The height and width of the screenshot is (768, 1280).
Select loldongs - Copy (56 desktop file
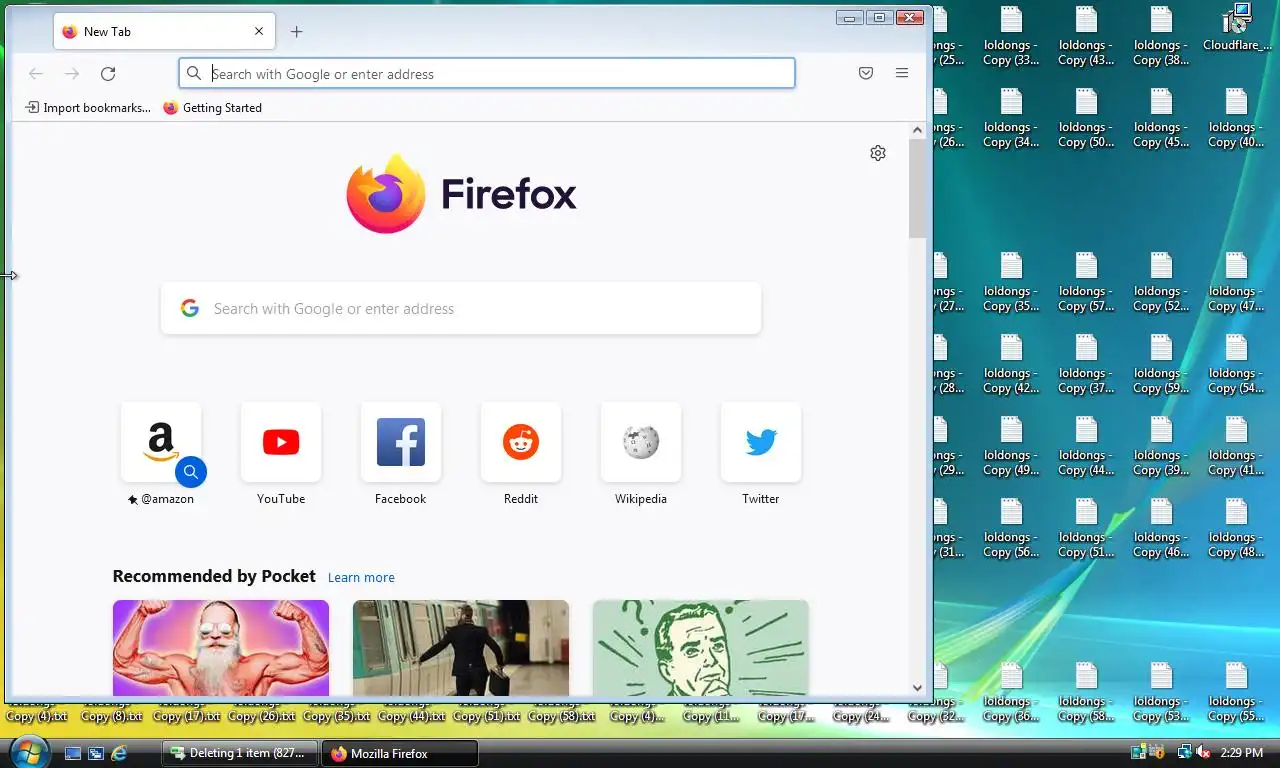1011,528
